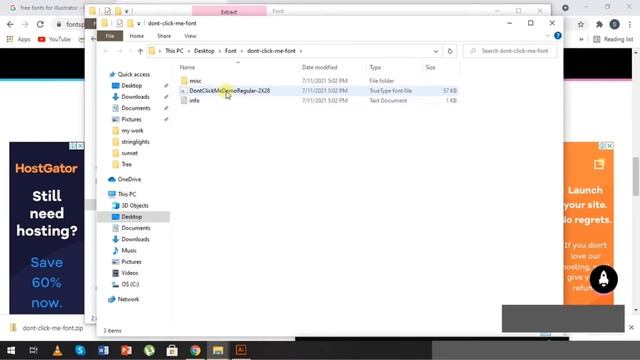This screenshot has height=360, width=640.
Task: Open the Home ribbon tab
Action: pyautogui.click(x=137, y=36)
